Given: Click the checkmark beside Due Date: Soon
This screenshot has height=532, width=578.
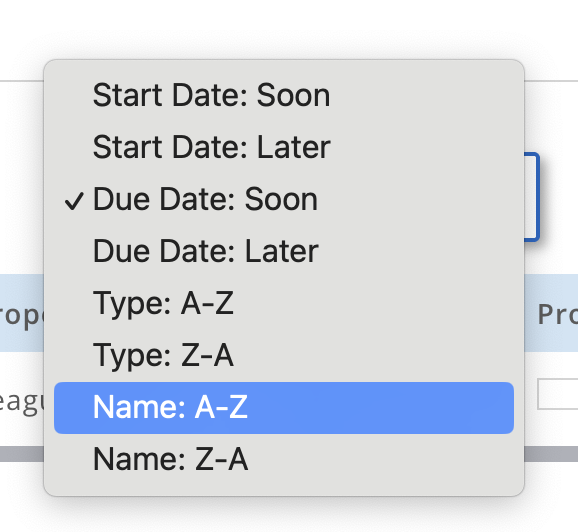Looking at the screenshot, I should (74, 201).
